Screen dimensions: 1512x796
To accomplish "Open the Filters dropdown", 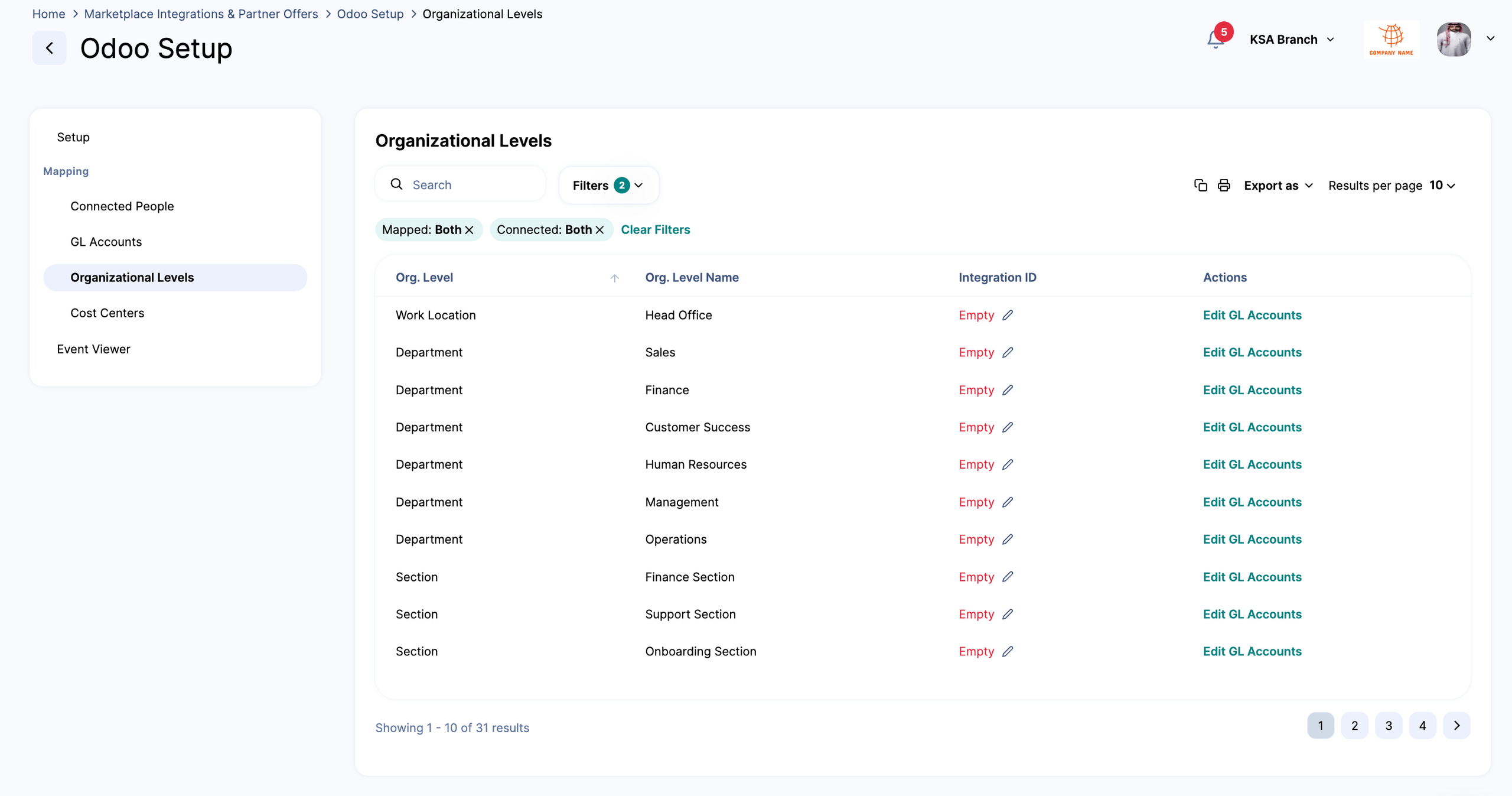I will pos(608,185).
